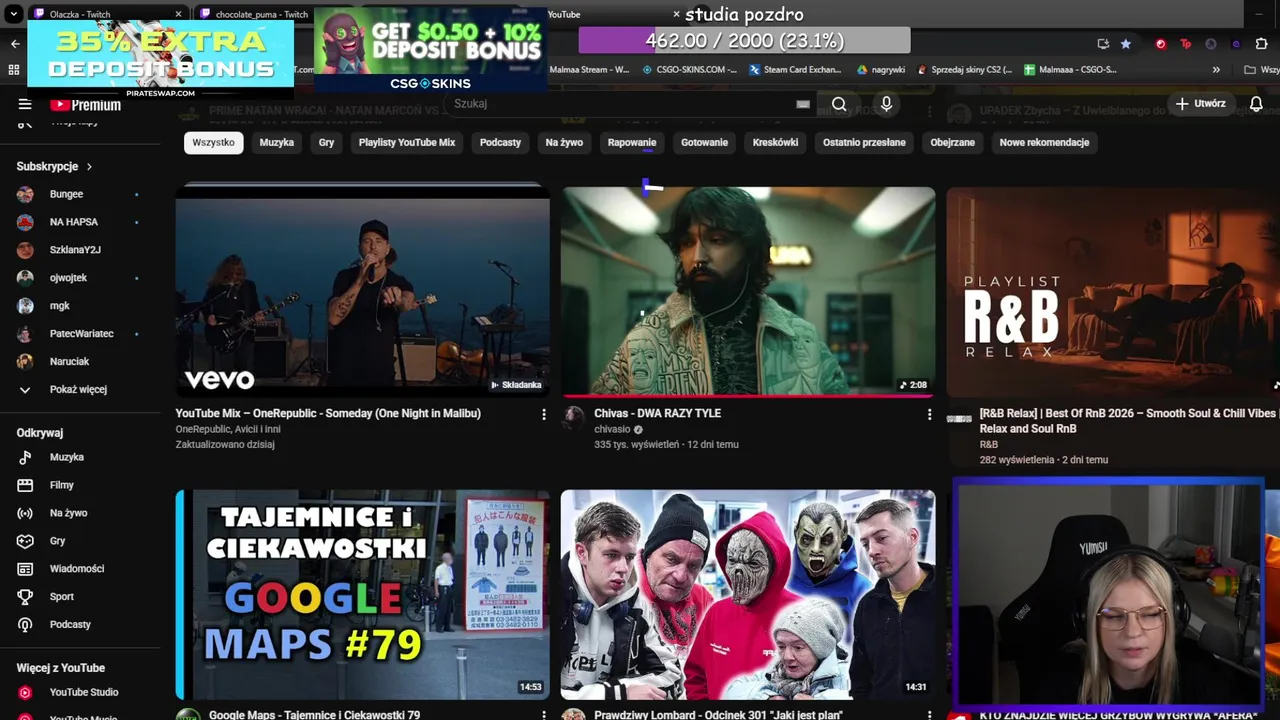Screen dimensions: 1280x720
Task: Close the Olaczka - Twitch tab
Action: click(x=179, y=14)
